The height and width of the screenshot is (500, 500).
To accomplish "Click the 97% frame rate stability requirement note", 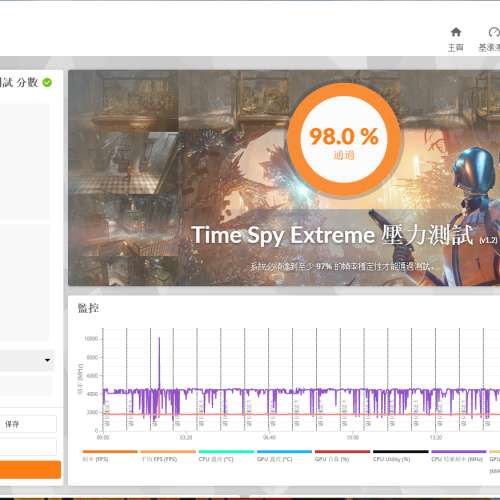I will coord(342,267).
